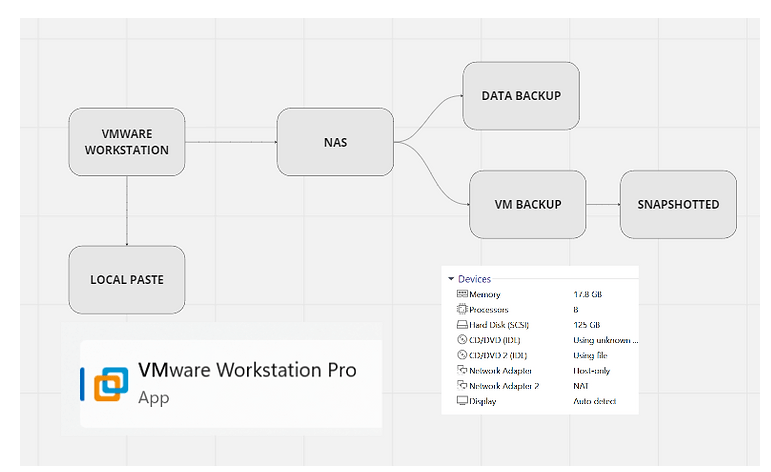Click the CD/DVD (IDE) disc icon
Viewport: 771px width, 472px height.
pyautogui.click(x=462, y=340)
